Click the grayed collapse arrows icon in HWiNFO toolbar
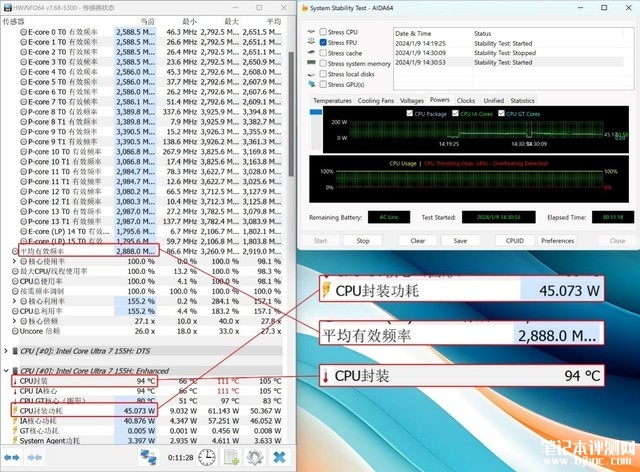This screenshot has width=640, height=472. tap(35, 457)
